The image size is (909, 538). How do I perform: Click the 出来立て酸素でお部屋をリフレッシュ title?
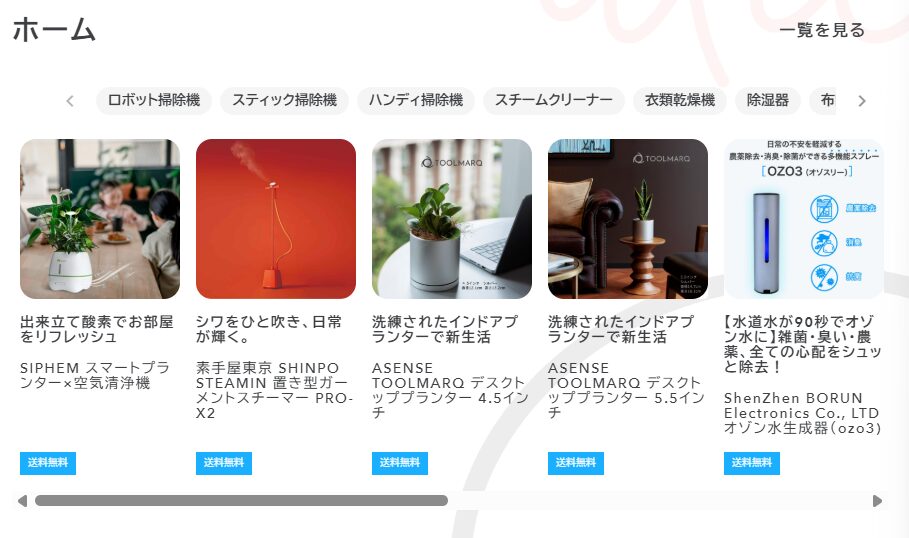(97, 329)
